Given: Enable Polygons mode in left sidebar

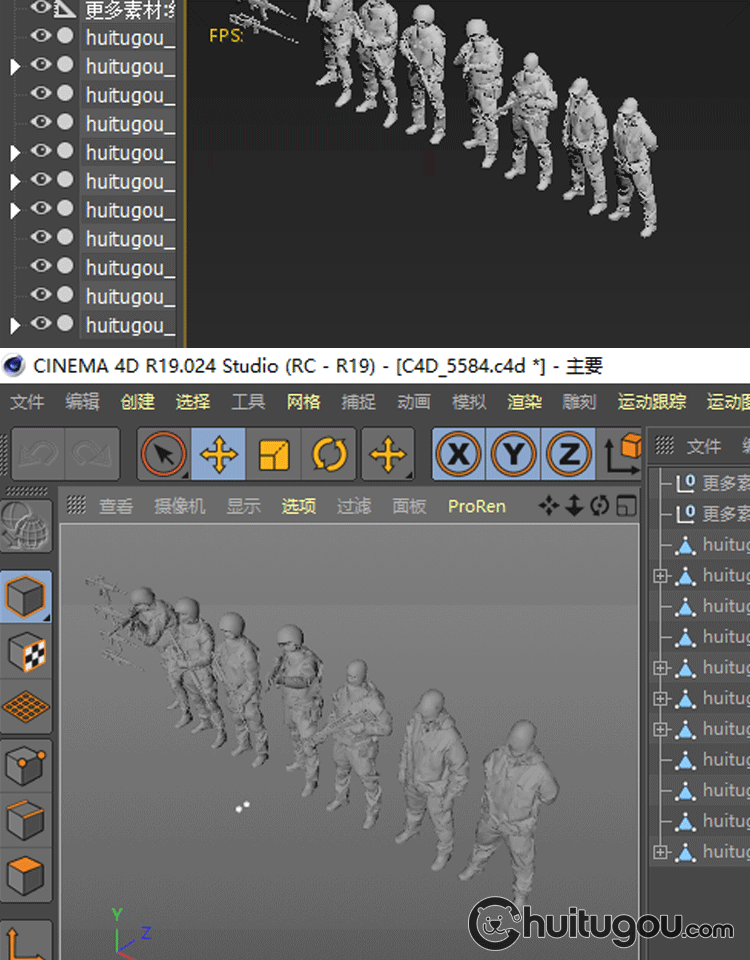Looking at the screenshot, I should tap(25, 876).
